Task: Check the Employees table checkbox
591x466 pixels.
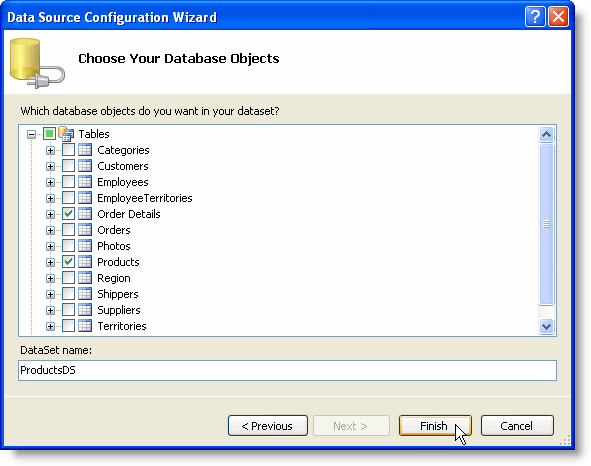Action: 68,182
